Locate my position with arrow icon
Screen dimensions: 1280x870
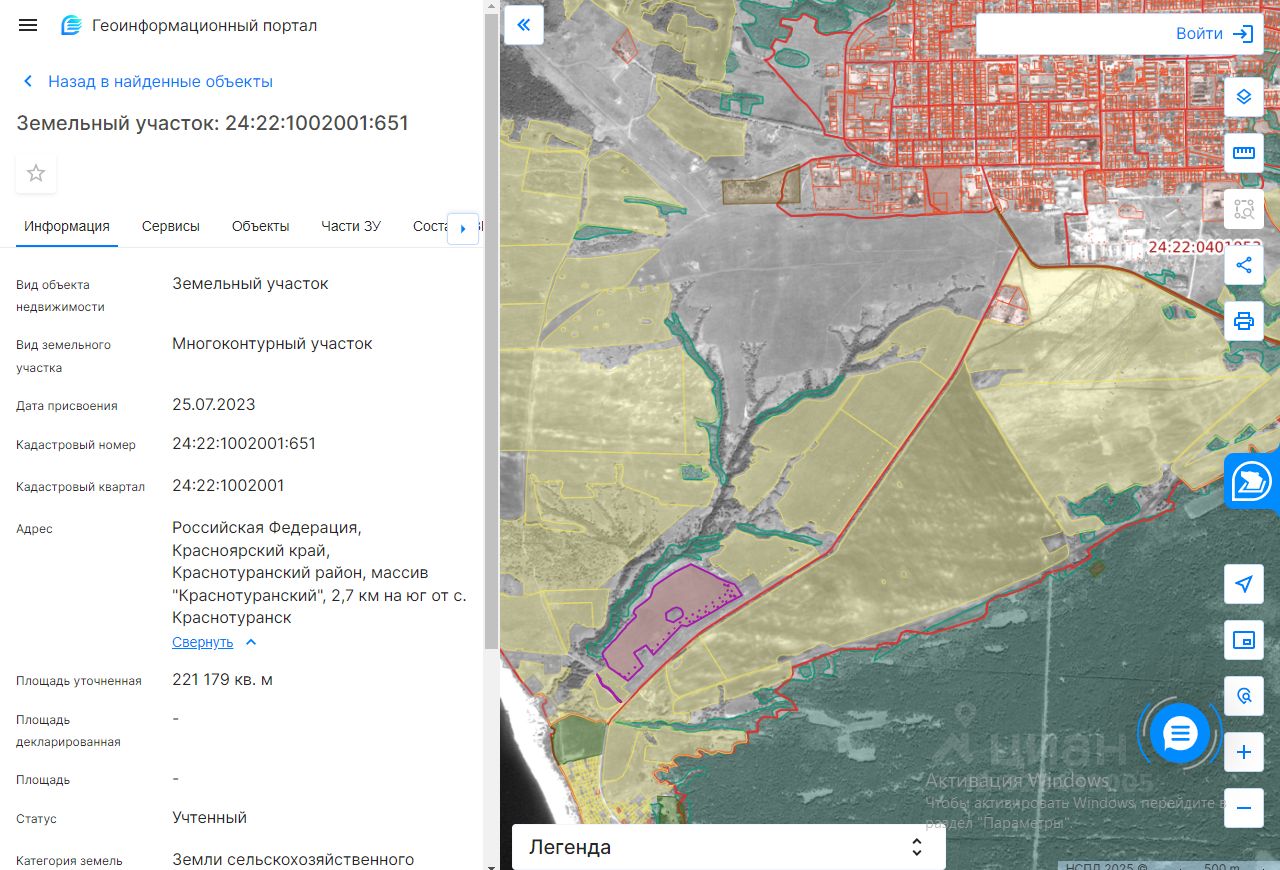pos(1244,585)
